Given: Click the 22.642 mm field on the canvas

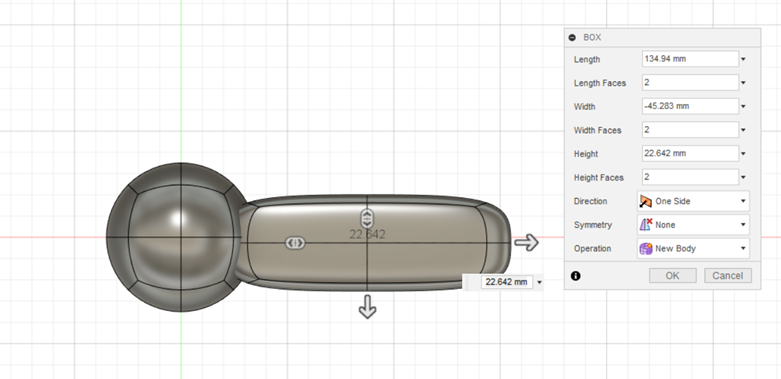Looking at the screenshot, I should click(507, 282).
